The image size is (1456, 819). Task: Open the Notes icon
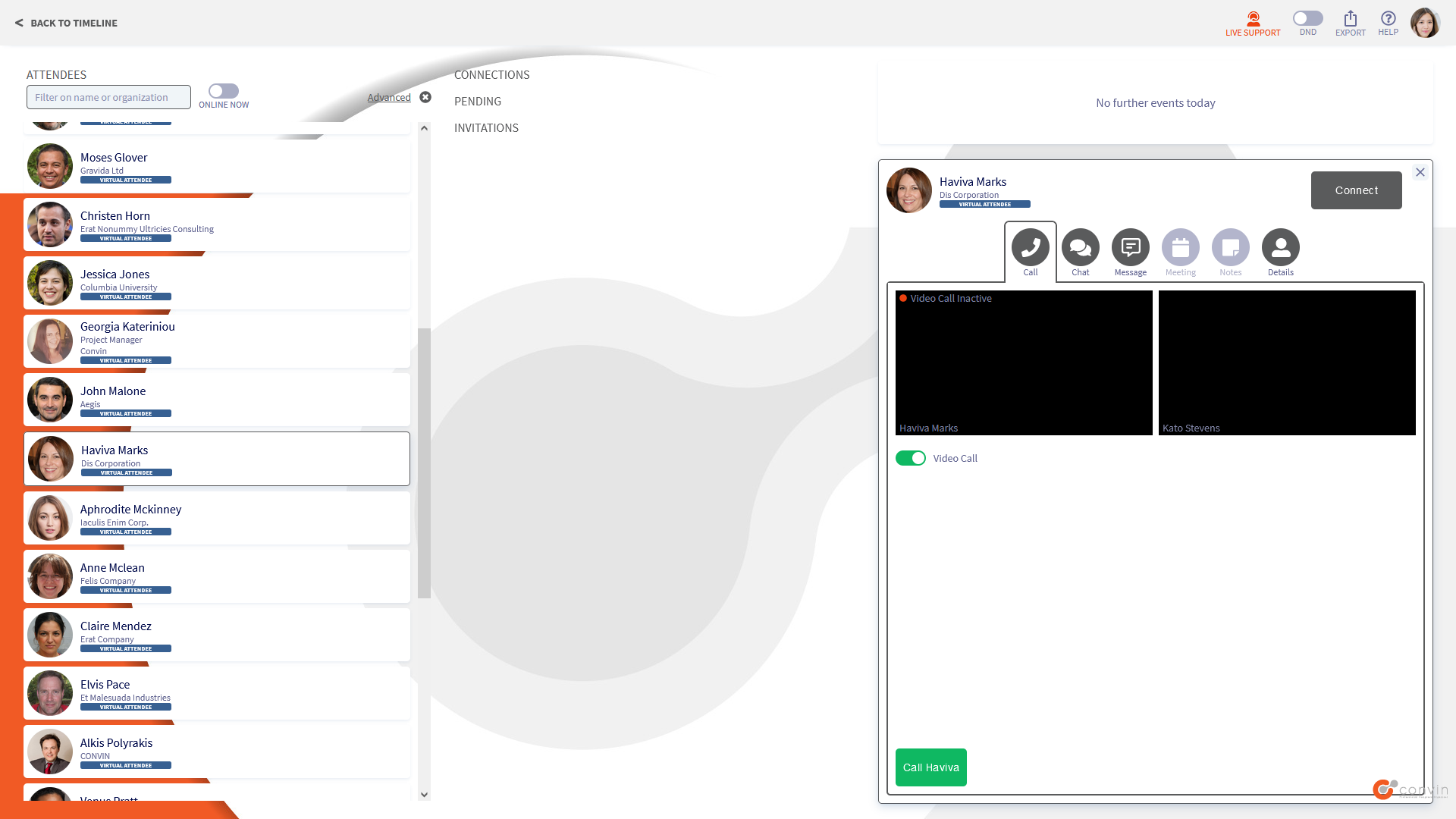[1230, 248]
